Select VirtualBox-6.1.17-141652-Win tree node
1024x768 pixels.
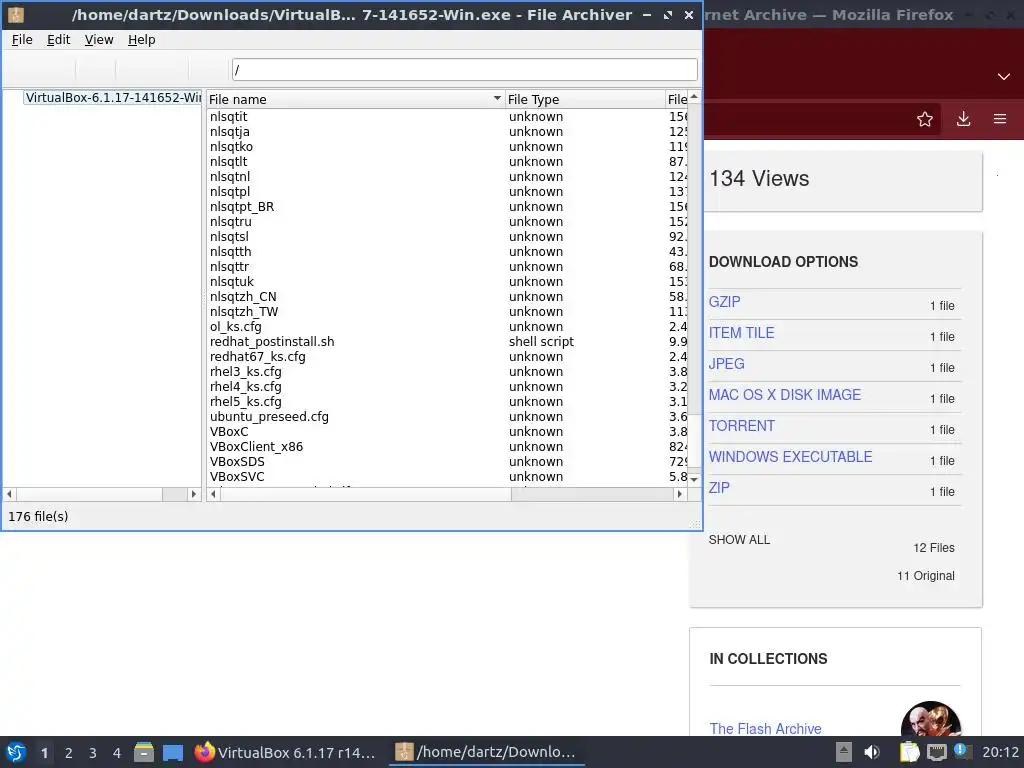113,97
